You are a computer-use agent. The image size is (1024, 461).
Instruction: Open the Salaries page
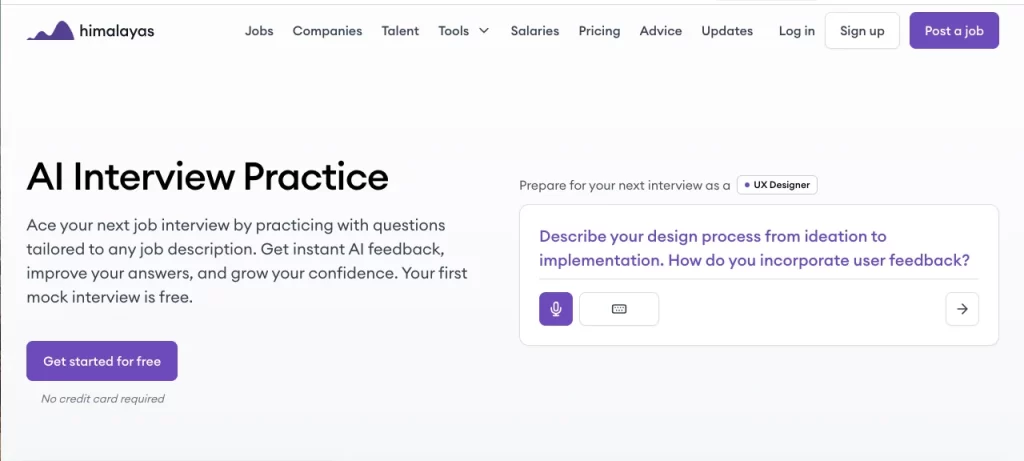click(535, 31)
